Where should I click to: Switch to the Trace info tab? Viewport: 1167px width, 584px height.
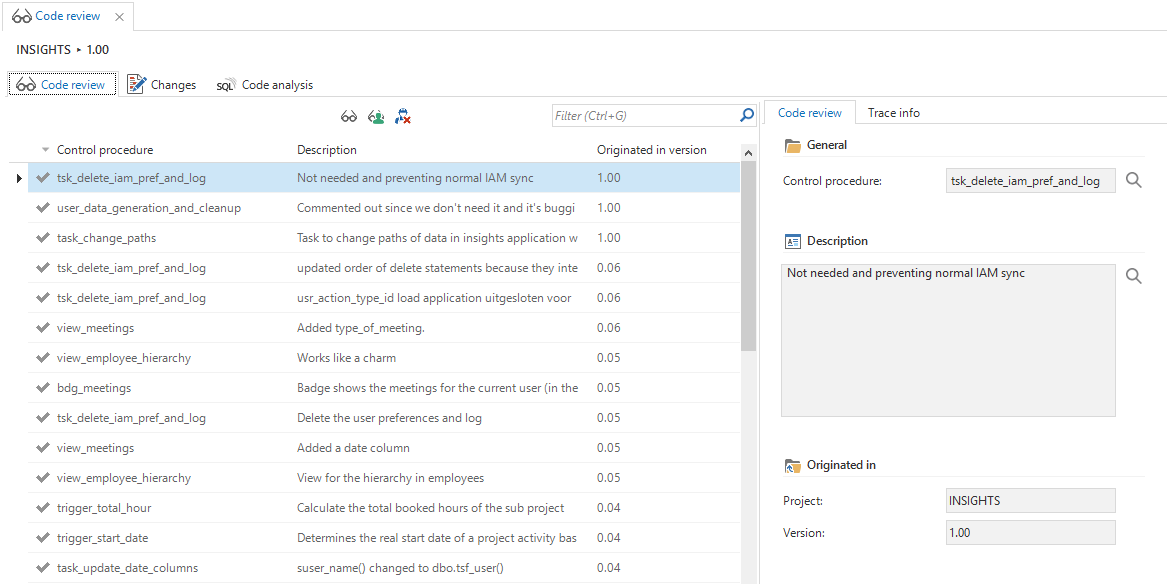(x=893, y=113)
